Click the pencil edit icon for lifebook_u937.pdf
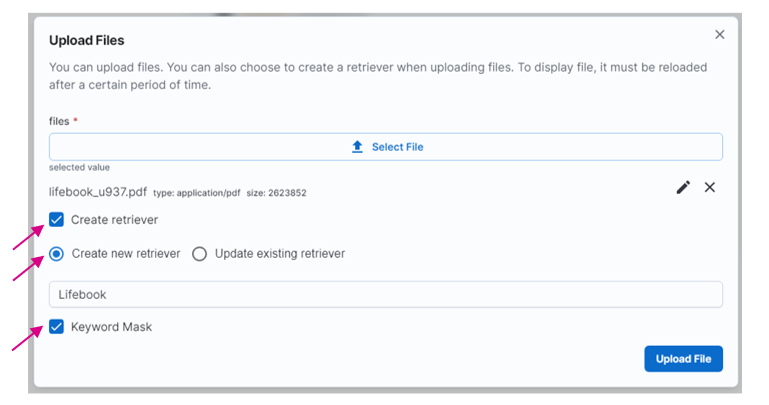Viewport: 769px width, 405px height. click(x=683, y=187)
